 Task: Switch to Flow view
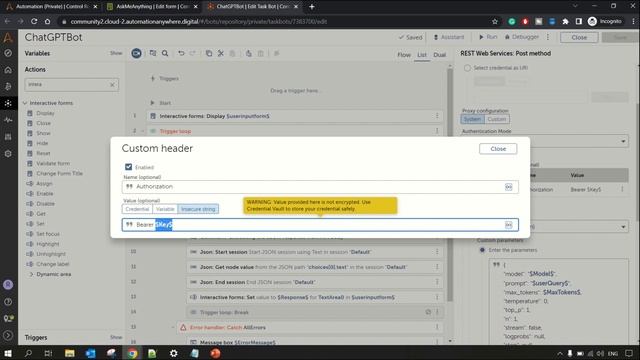404,55
